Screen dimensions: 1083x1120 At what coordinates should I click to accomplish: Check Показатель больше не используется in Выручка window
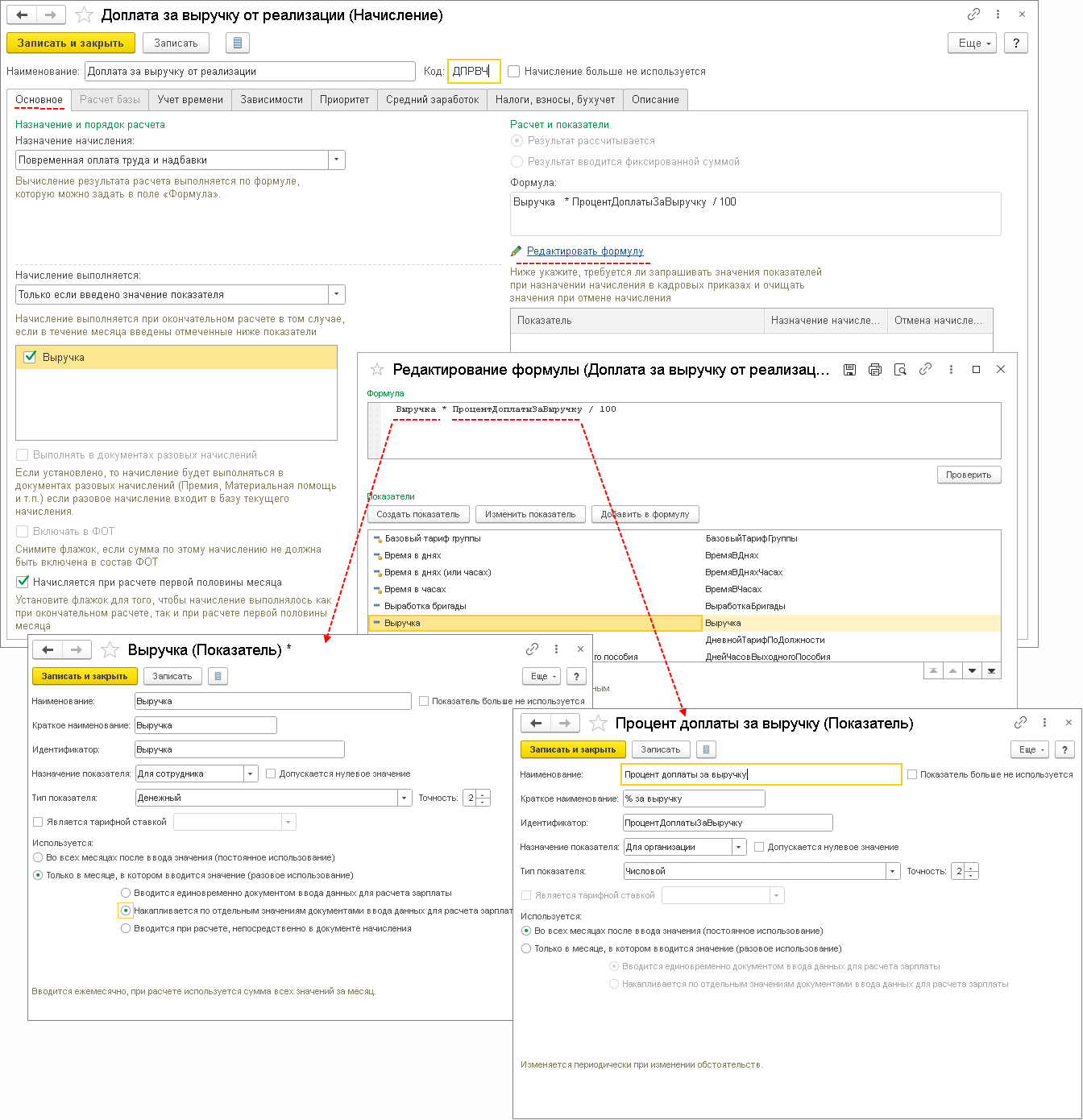point(424,701)
